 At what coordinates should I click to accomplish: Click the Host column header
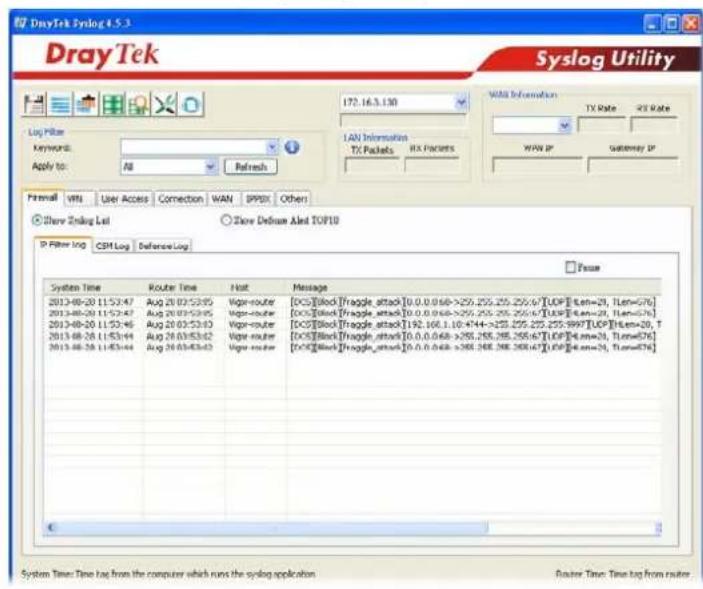256,287
